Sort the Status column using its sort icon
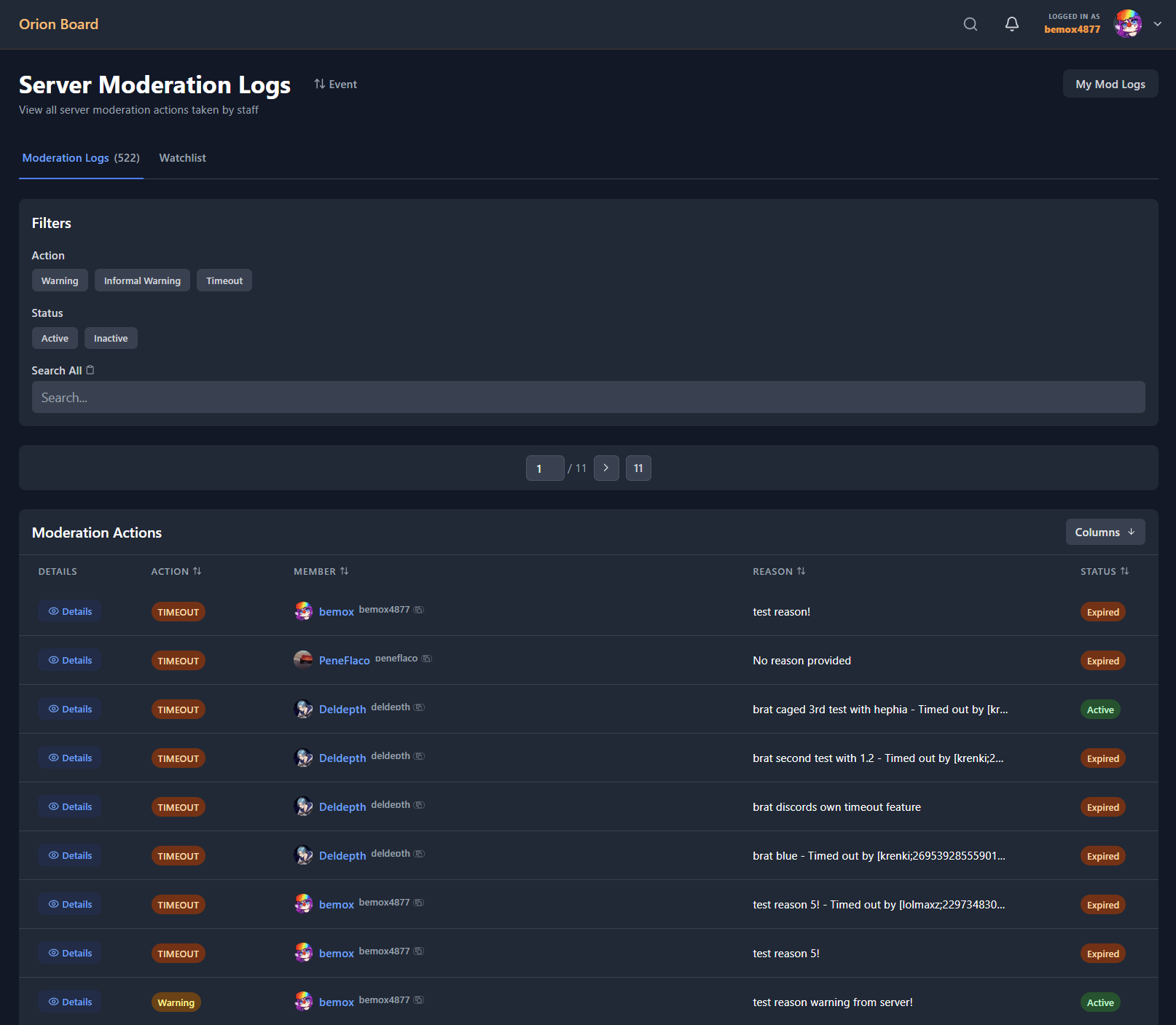The width and height of the screenshot is (1176, 1025). point(1126,571)
